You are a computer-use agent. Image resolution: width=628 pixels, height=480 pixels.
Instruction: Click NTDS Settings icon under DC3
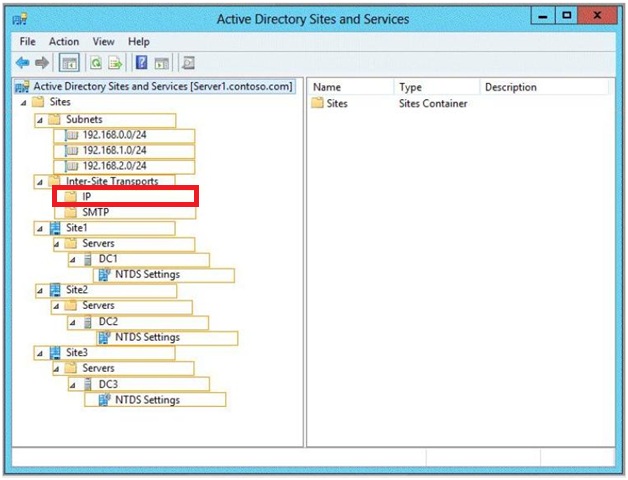(104, 400)
